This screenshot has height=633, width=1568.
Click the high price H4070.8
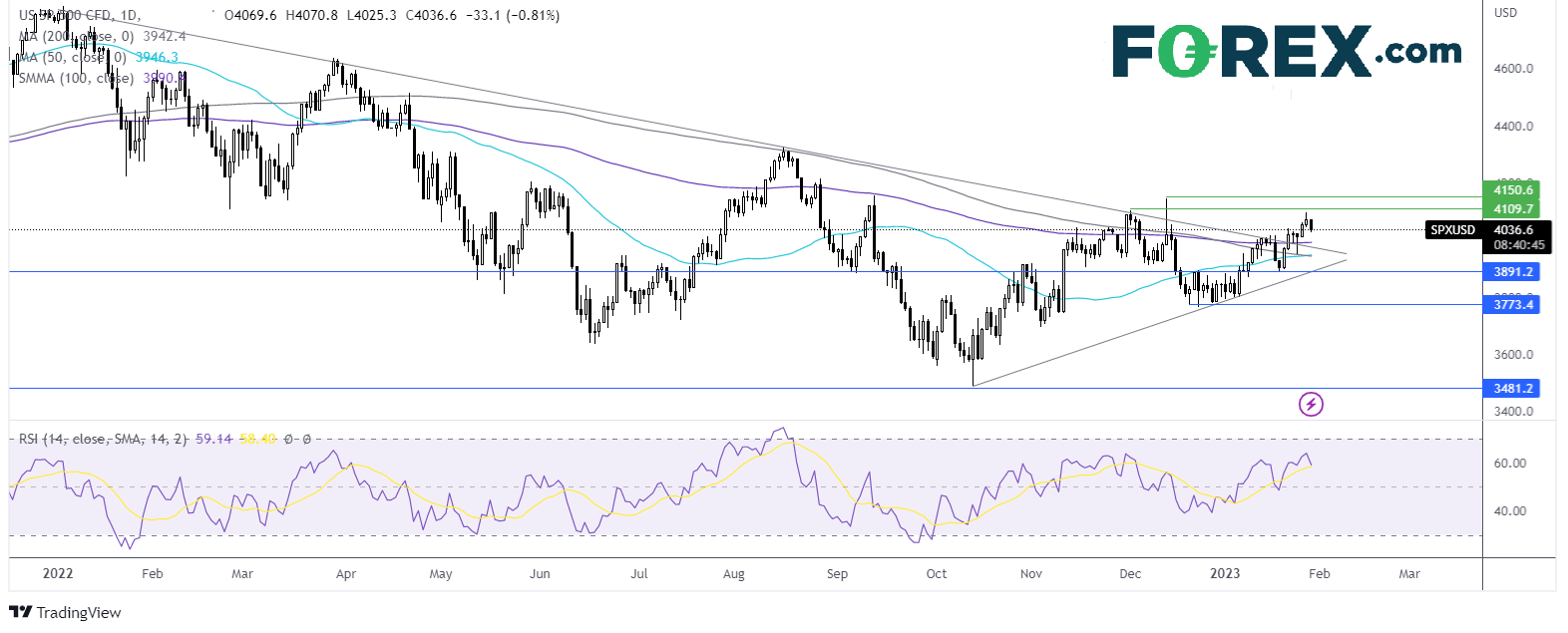311,16
